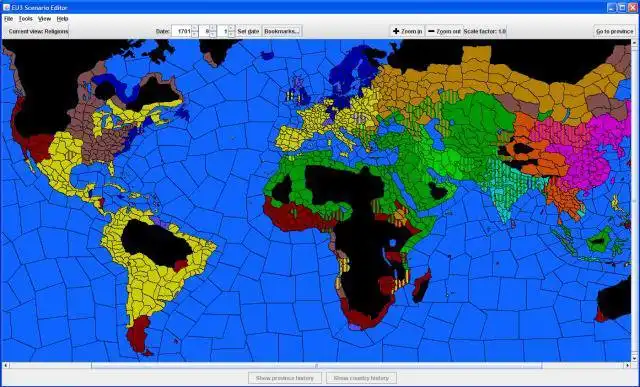Viewport: 640px width, 387px height.
Task: Click the vertical scrollbar thumb
Action: 635,201
